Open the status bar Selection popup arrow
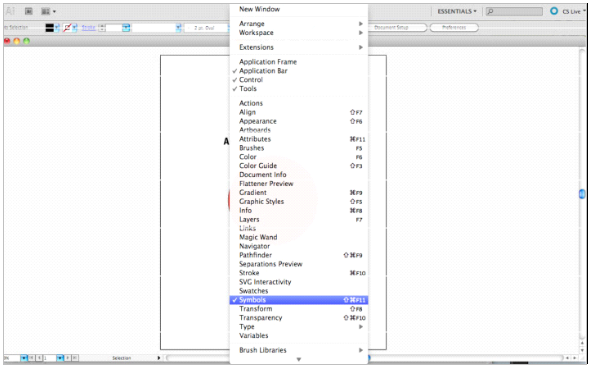The width and height of the screenshot is (590, 367). [159, 358]
